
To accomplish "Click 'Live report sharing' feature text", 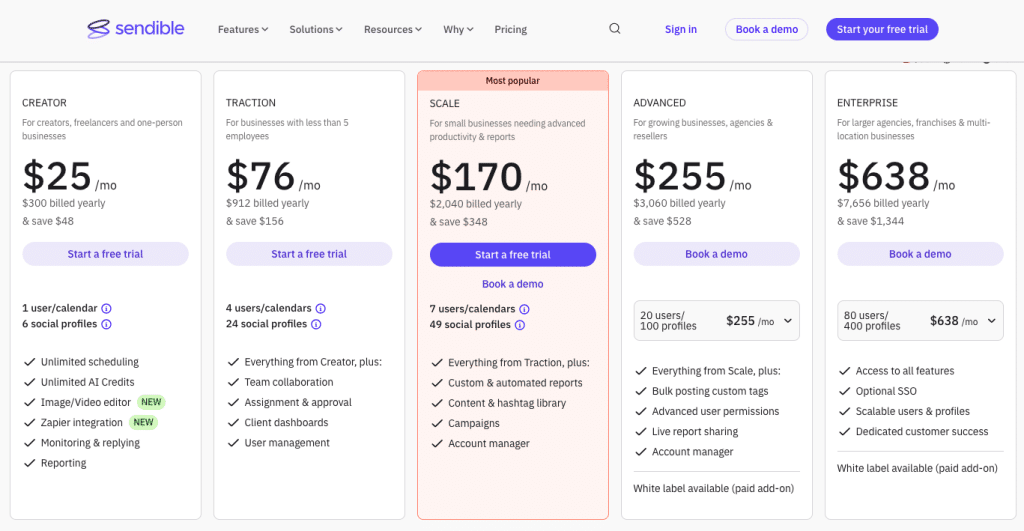I will click(x=695, y=432).
